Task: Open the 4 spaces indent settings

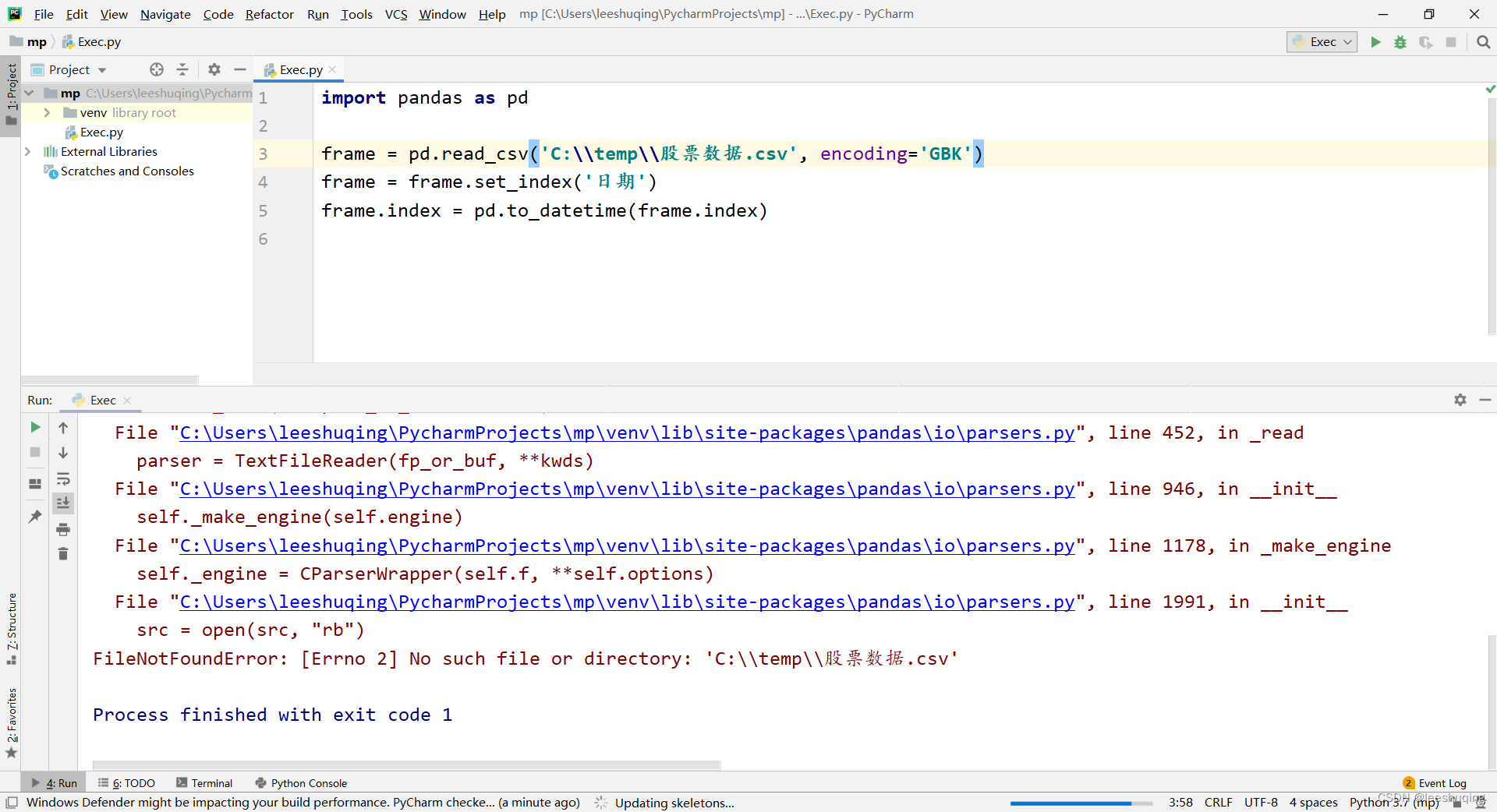Action: pos(1313,803)
